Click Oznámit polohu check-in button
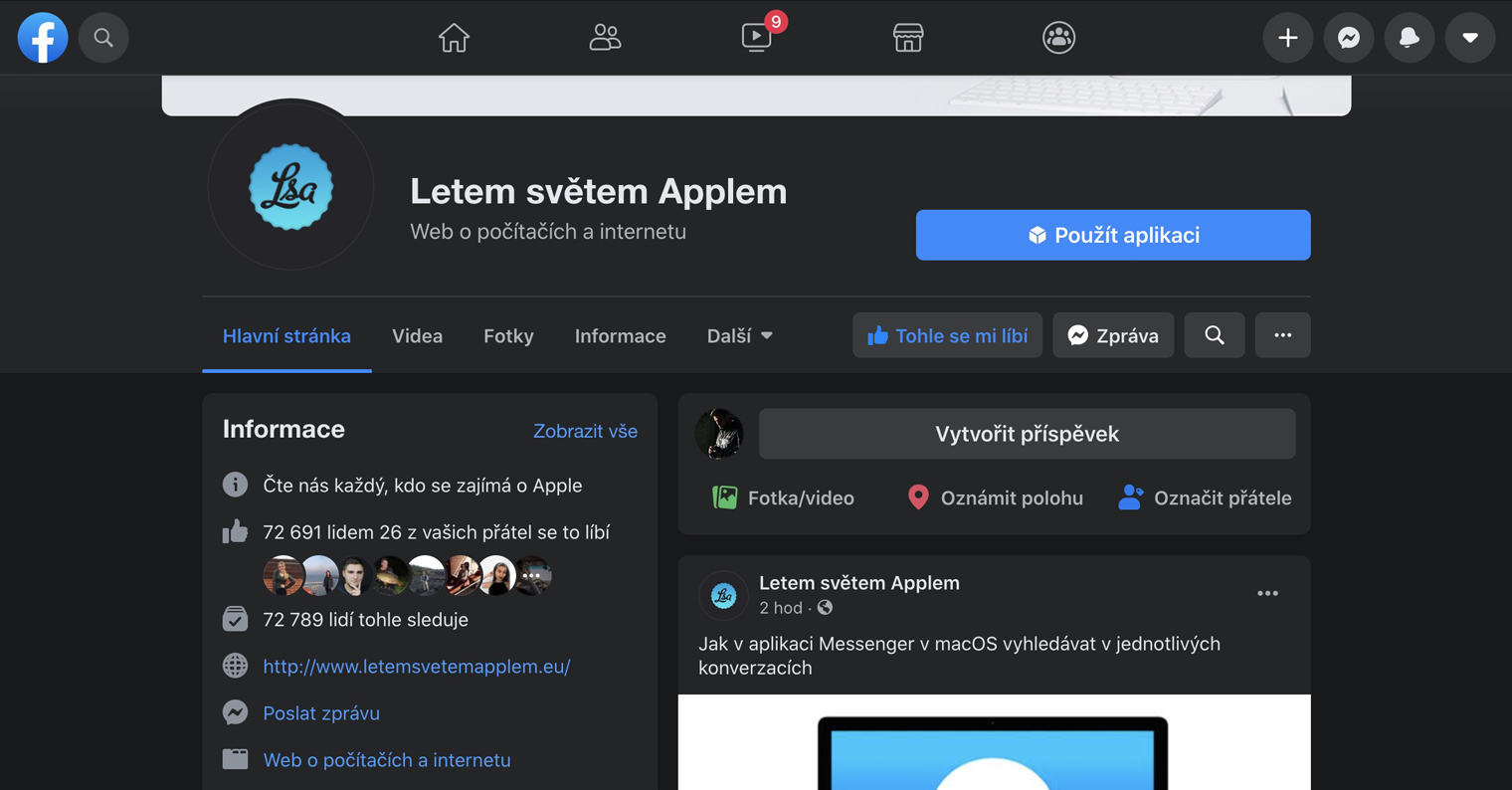The image size is (1512, 790). pyautogui.click(x=995, y=497)
